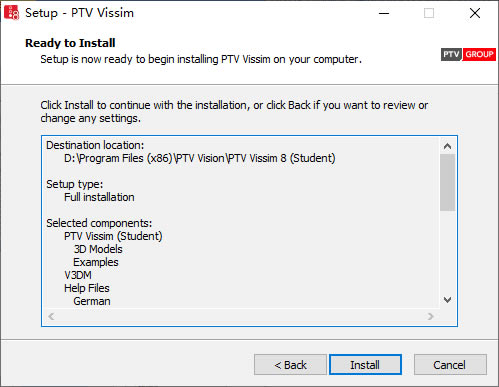The image size is (499, 387).
Task: Click the German entry in summary
Action: [92, 301]
